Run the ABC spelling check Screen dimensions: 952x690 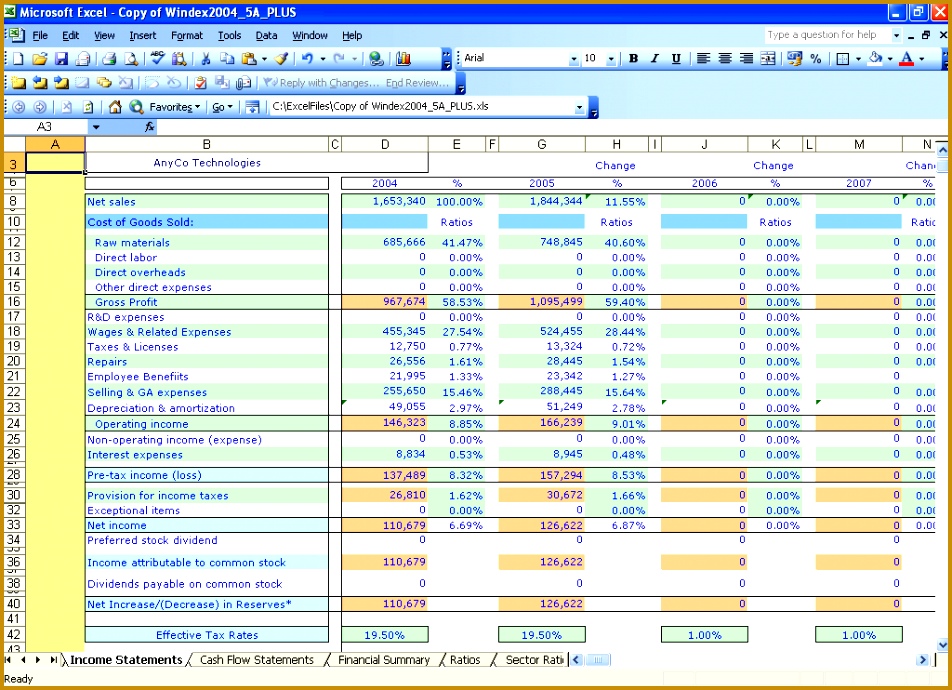pyautogui.click(x=158, y=58)
